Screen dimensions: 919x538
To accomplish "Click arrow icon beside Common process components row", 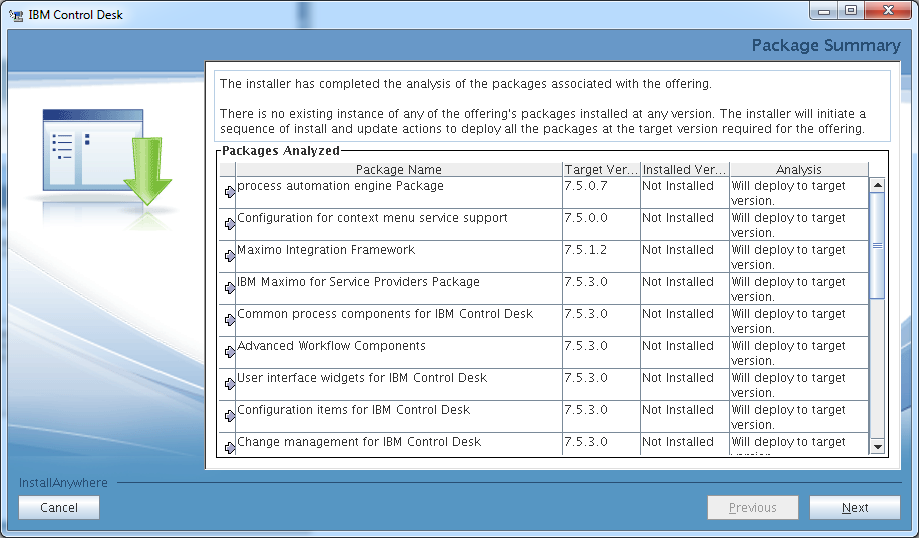I will pos(230,320).
